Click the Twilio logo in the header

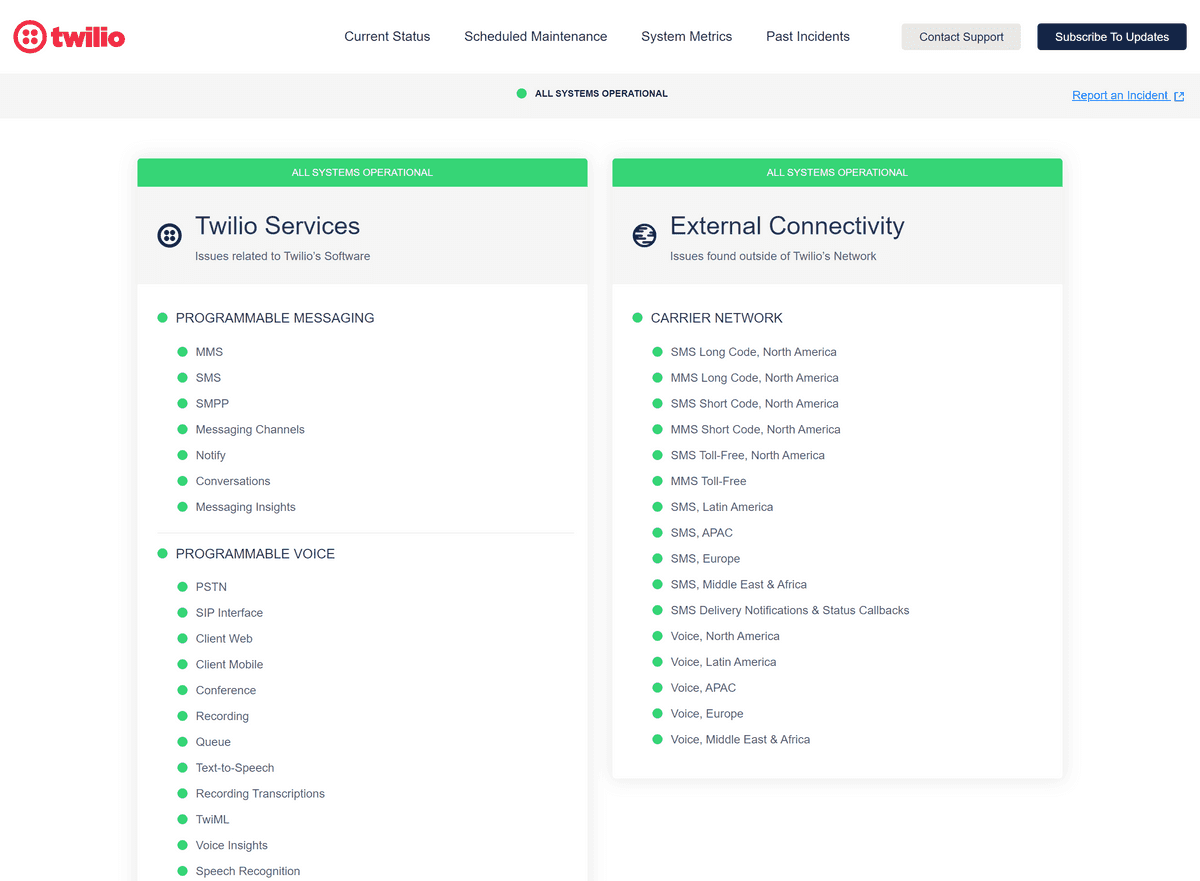pyautogui.click(x=68, y=36)
